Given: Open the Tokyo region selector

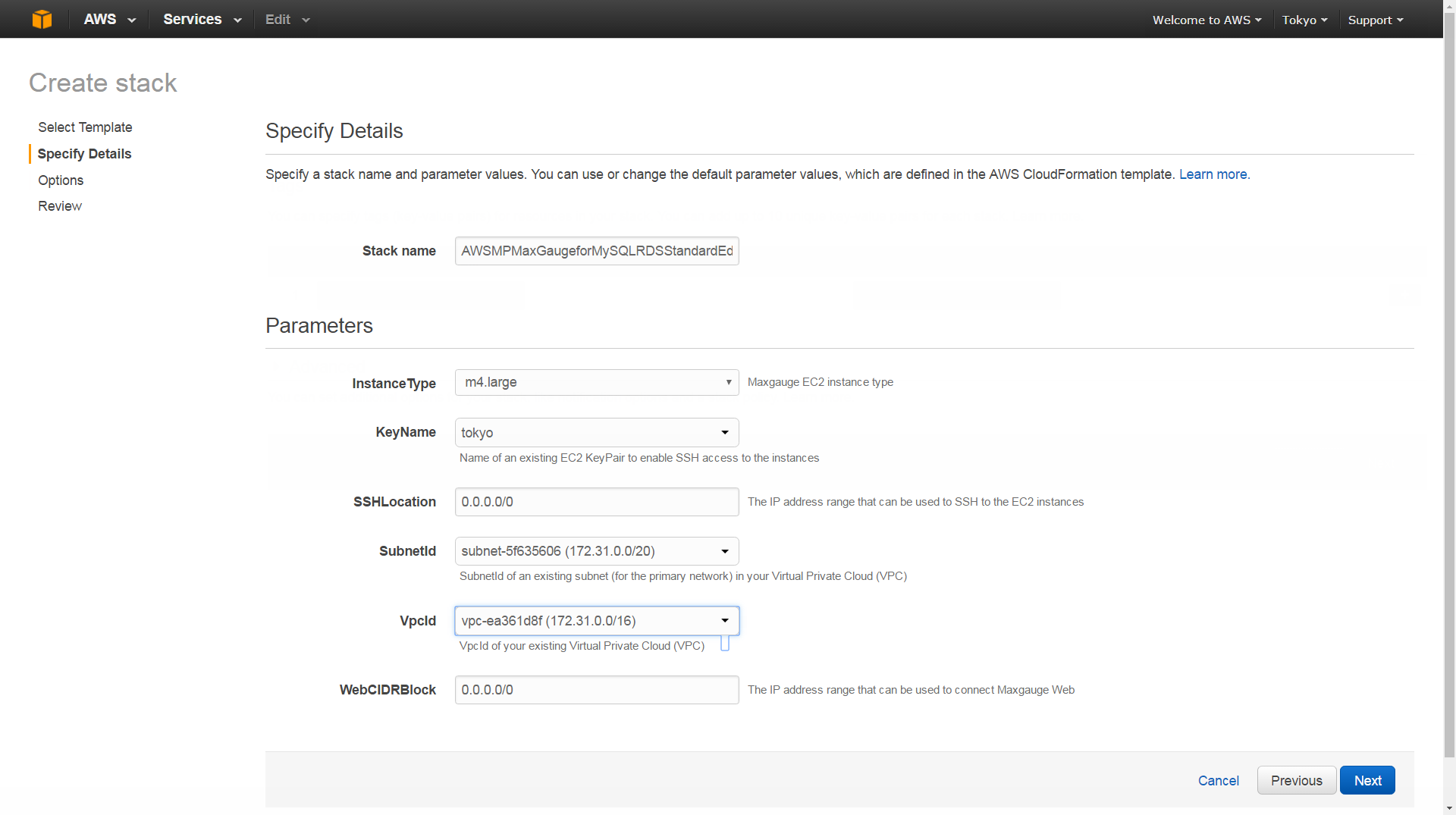Looking at the screenshot, I should click(x=1304, y=20).
